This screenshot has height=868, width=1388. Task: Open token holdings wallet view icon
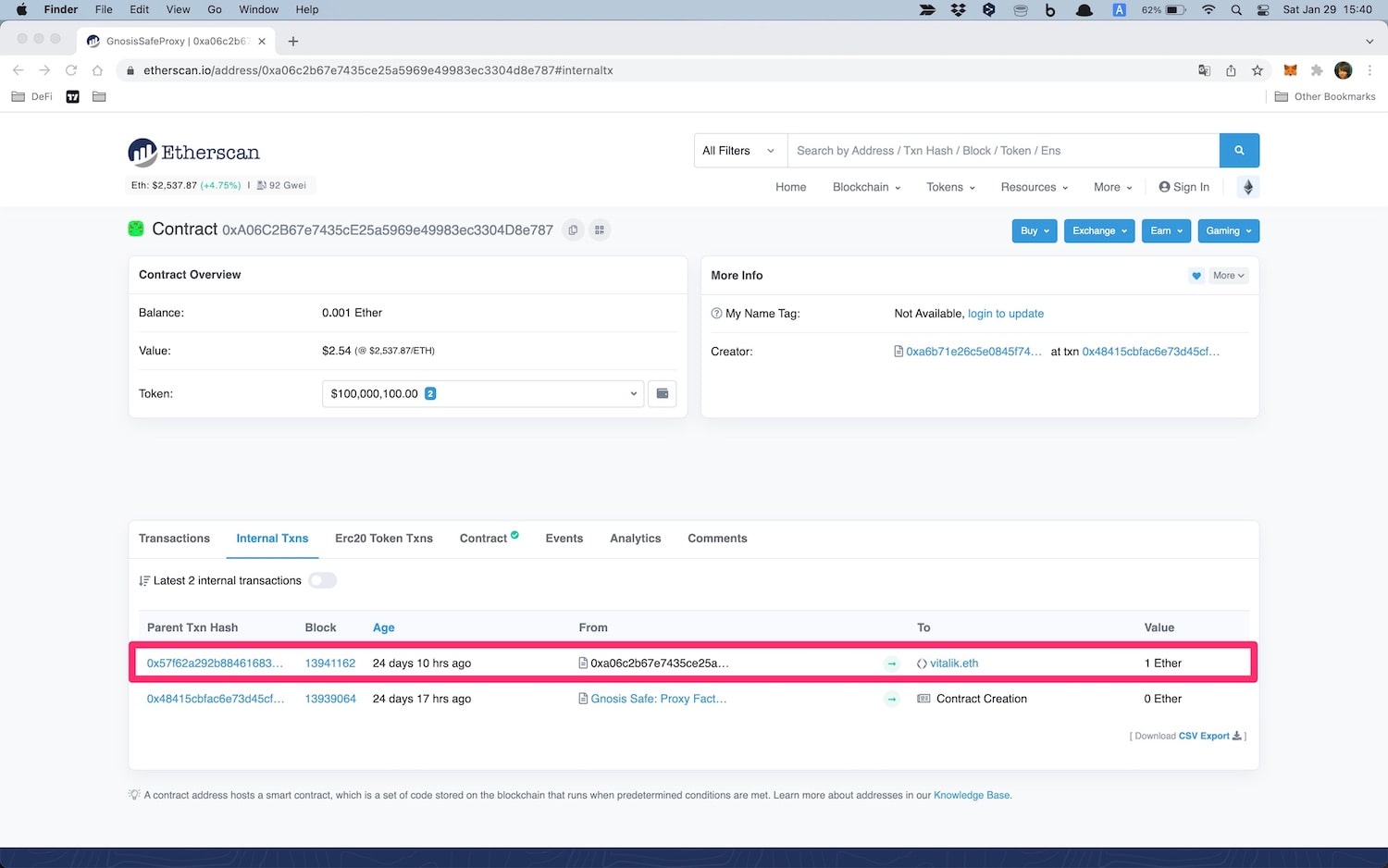tap(663, 393)
